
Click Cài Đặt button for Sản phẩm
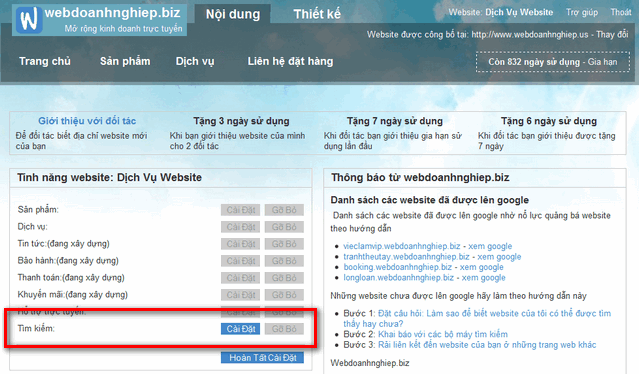240,210
